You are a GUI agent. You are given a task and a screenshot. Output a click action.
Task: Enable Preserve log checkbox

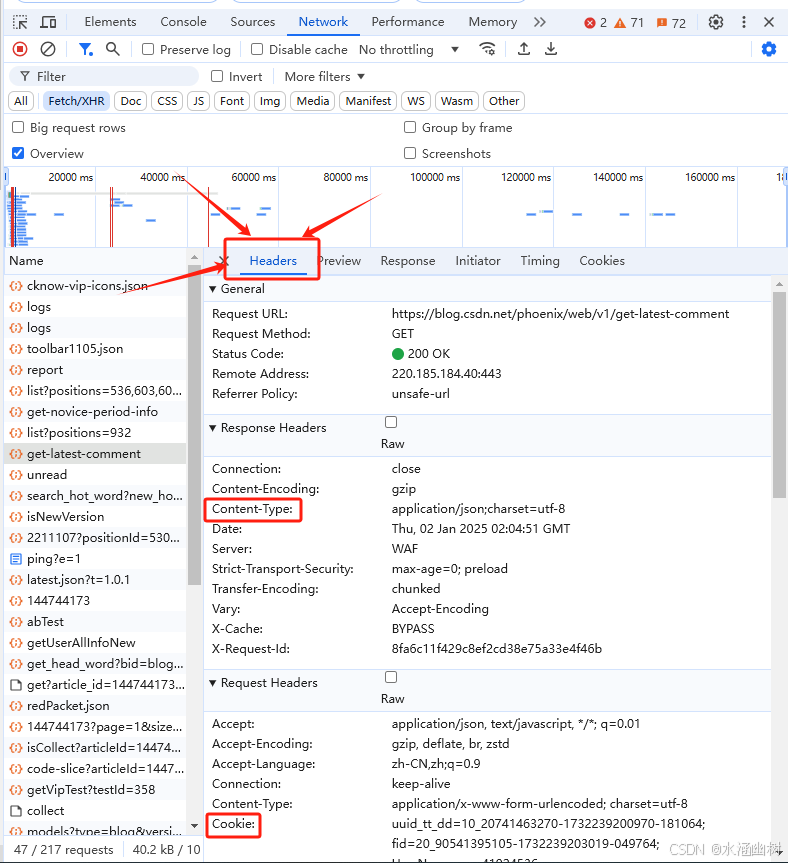148,50
